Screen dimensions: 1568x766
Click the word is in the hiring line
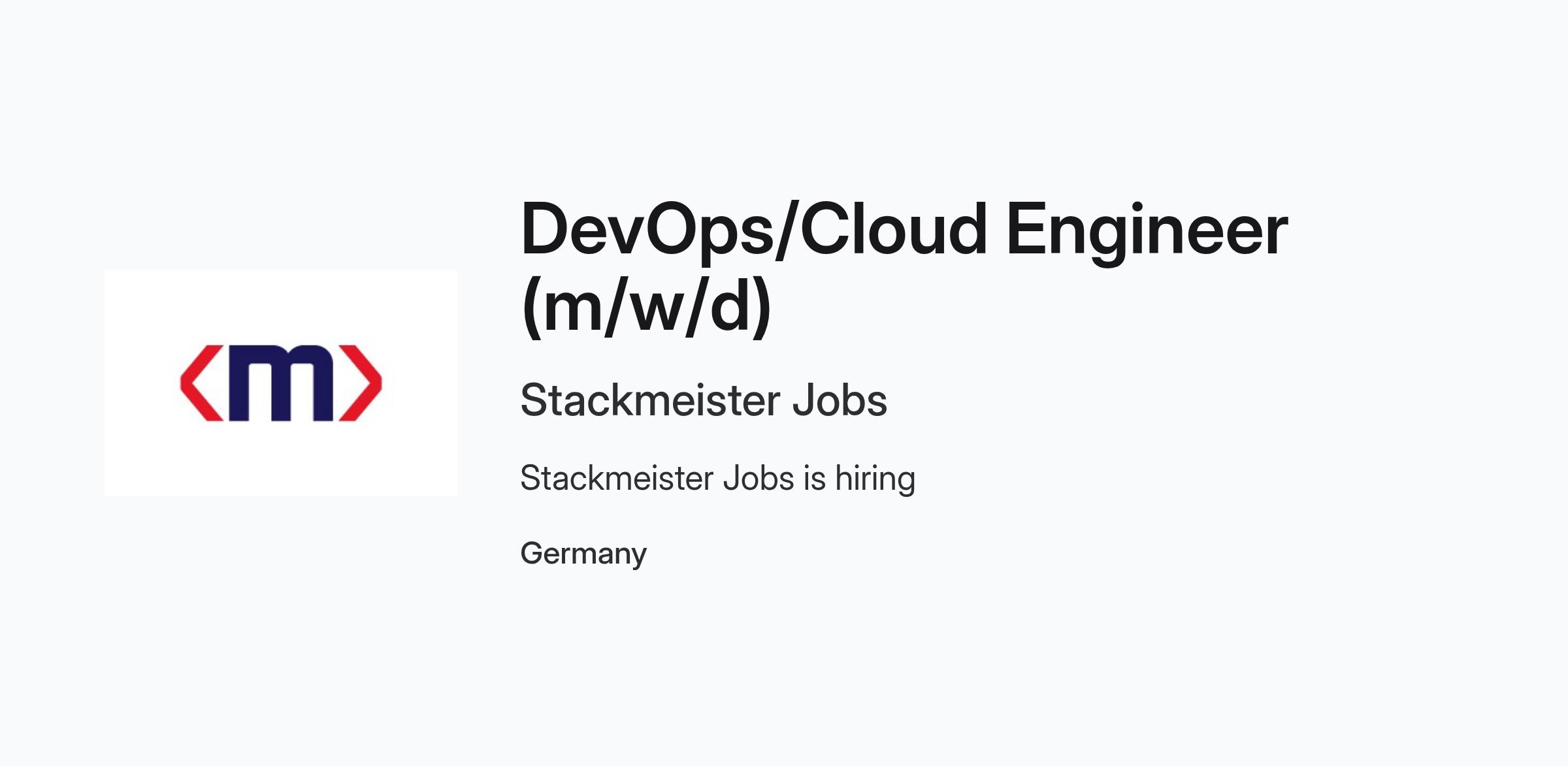815,478
